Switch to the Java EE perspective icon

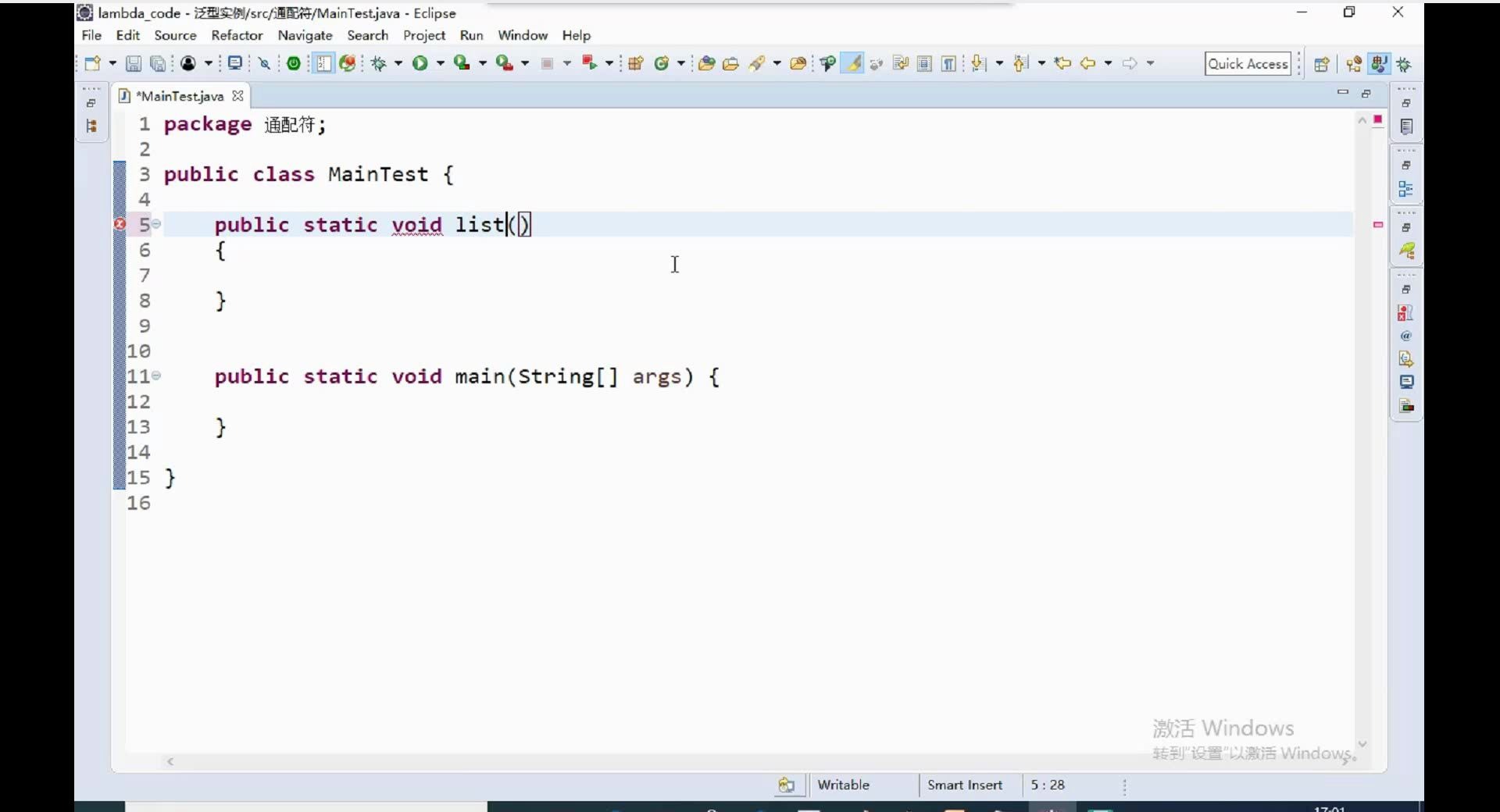point(1355,64)
